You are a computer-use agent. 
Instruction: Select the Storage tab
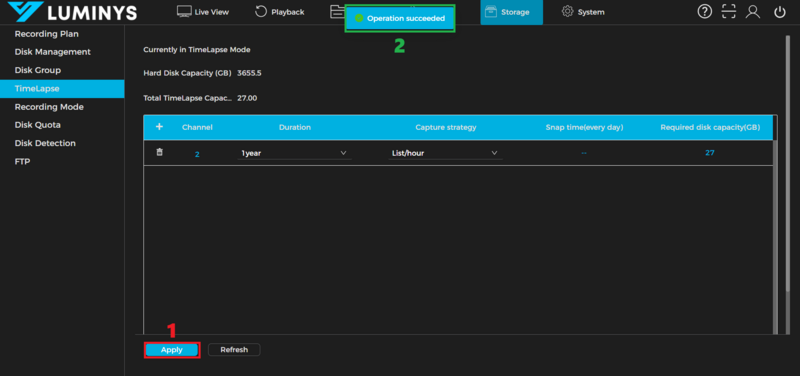(x=511, y=12)
